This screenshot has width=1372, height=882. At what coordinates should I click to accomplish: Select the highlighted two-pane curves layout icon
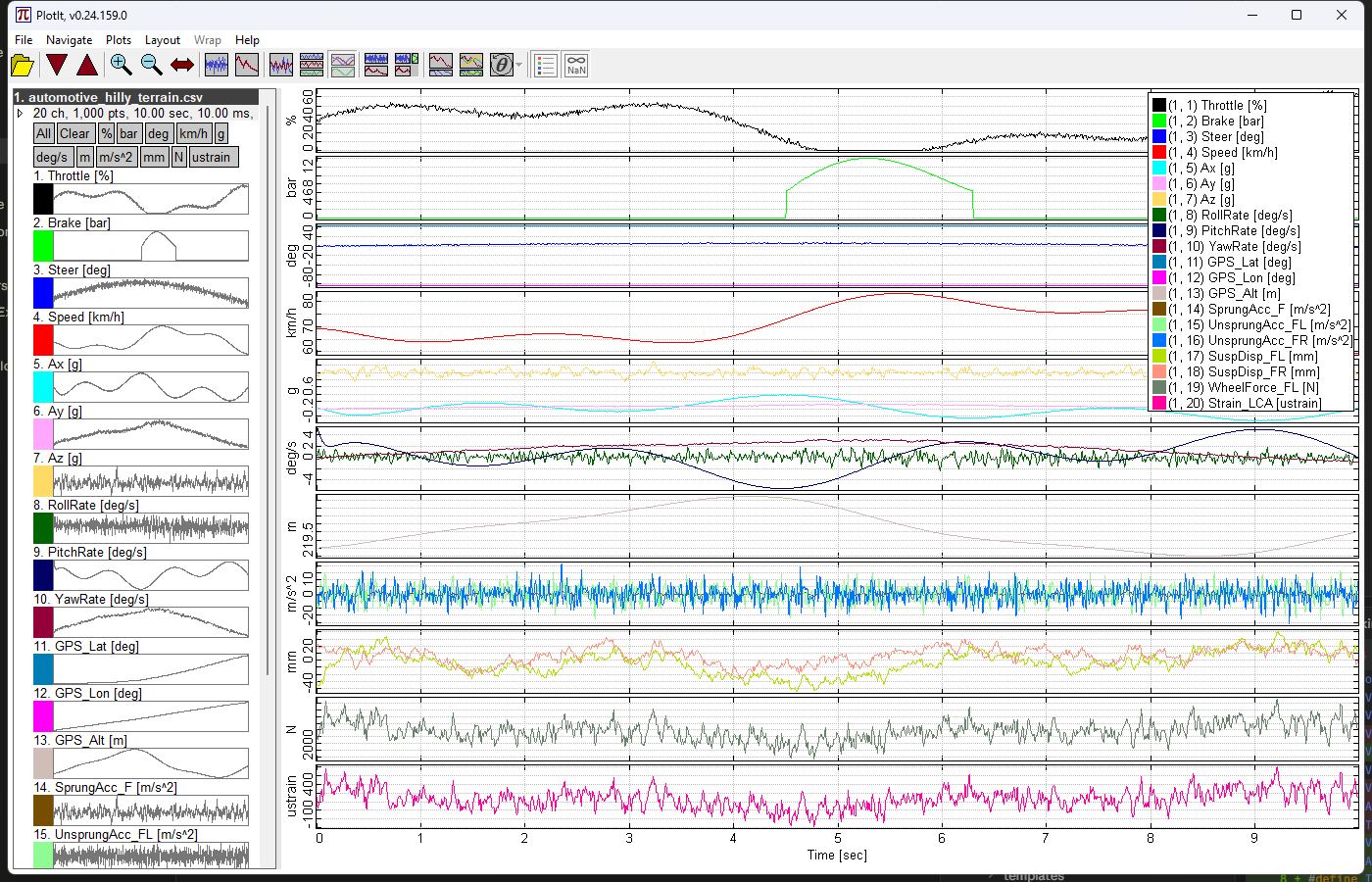pyautogui.click(x=343, y=66)
